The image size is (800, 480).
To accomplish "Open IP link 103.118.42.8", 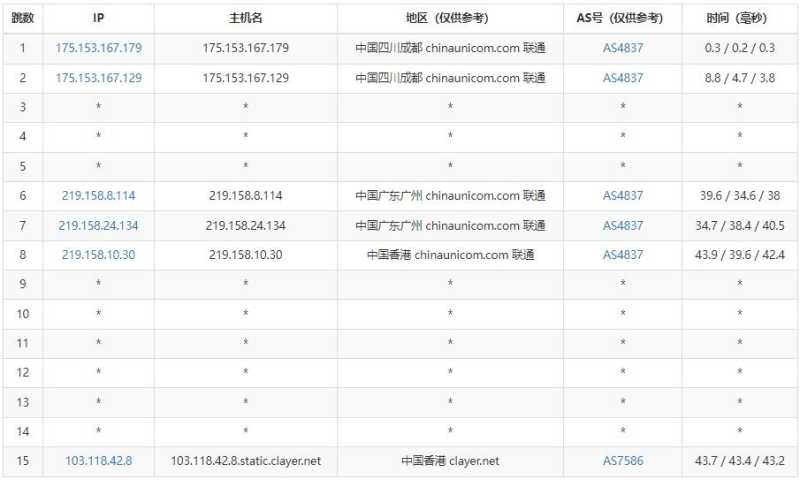I will pyautogui.click(x=98, y=461).
